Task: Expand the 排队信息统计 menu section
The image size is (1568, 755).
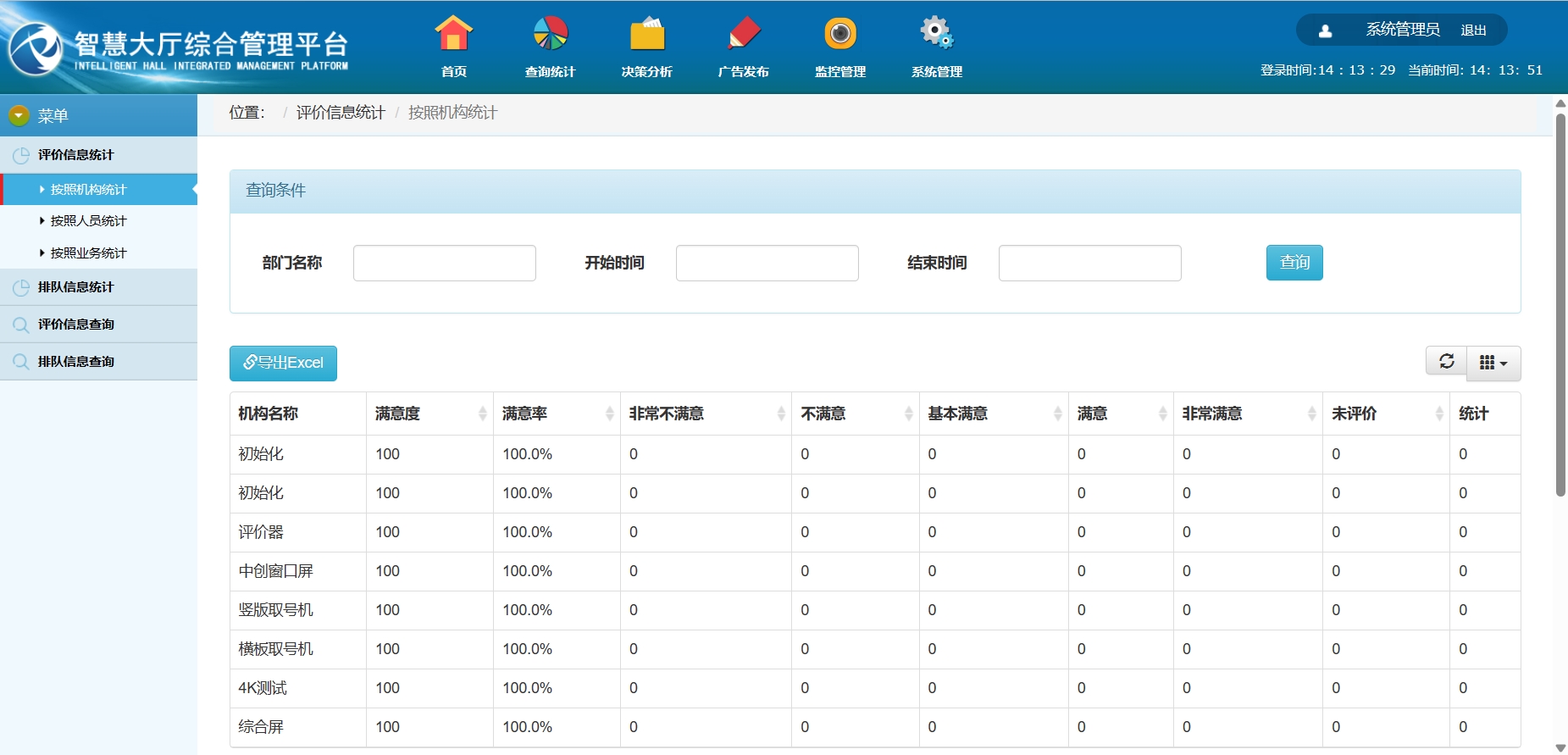Action: tap(98, 287)
